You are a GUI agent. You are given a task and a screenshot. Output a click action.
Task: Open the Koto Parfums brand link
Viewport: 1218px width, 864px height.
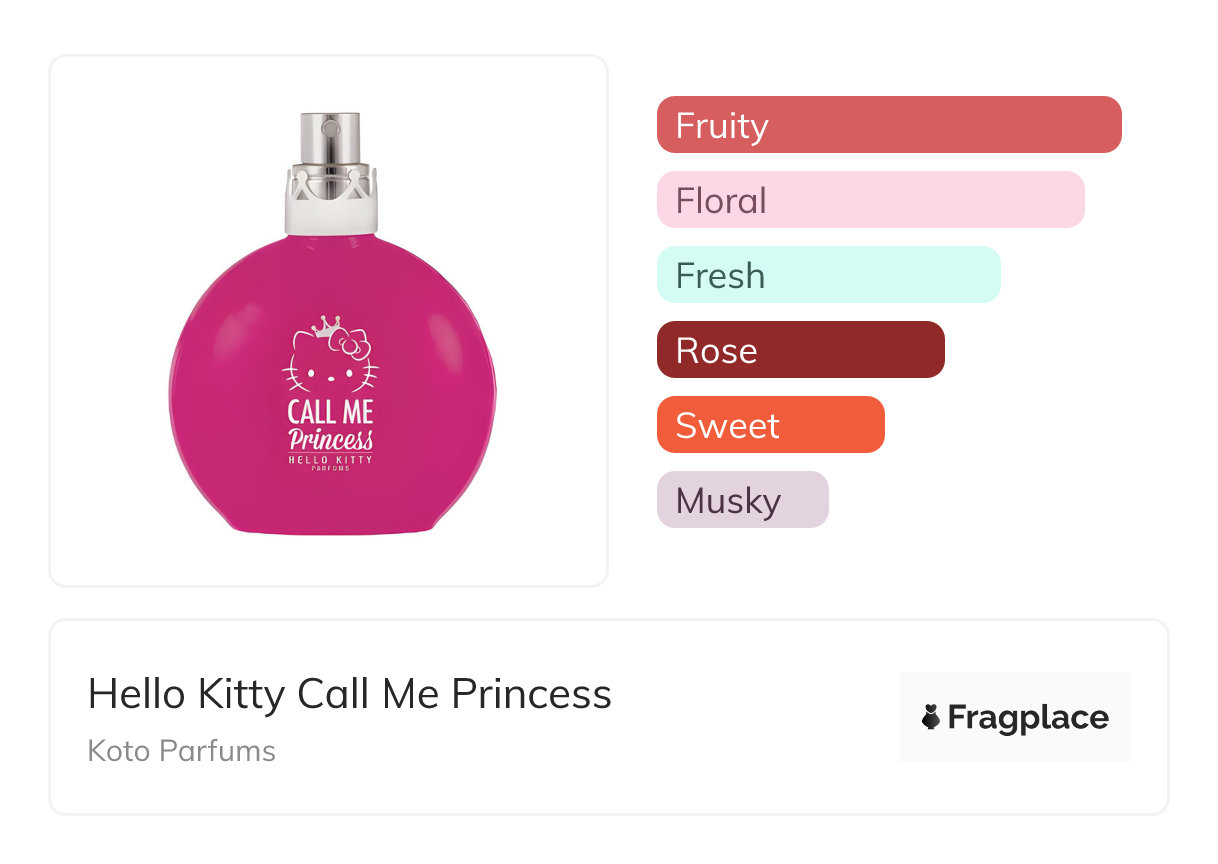pos(181,750)
